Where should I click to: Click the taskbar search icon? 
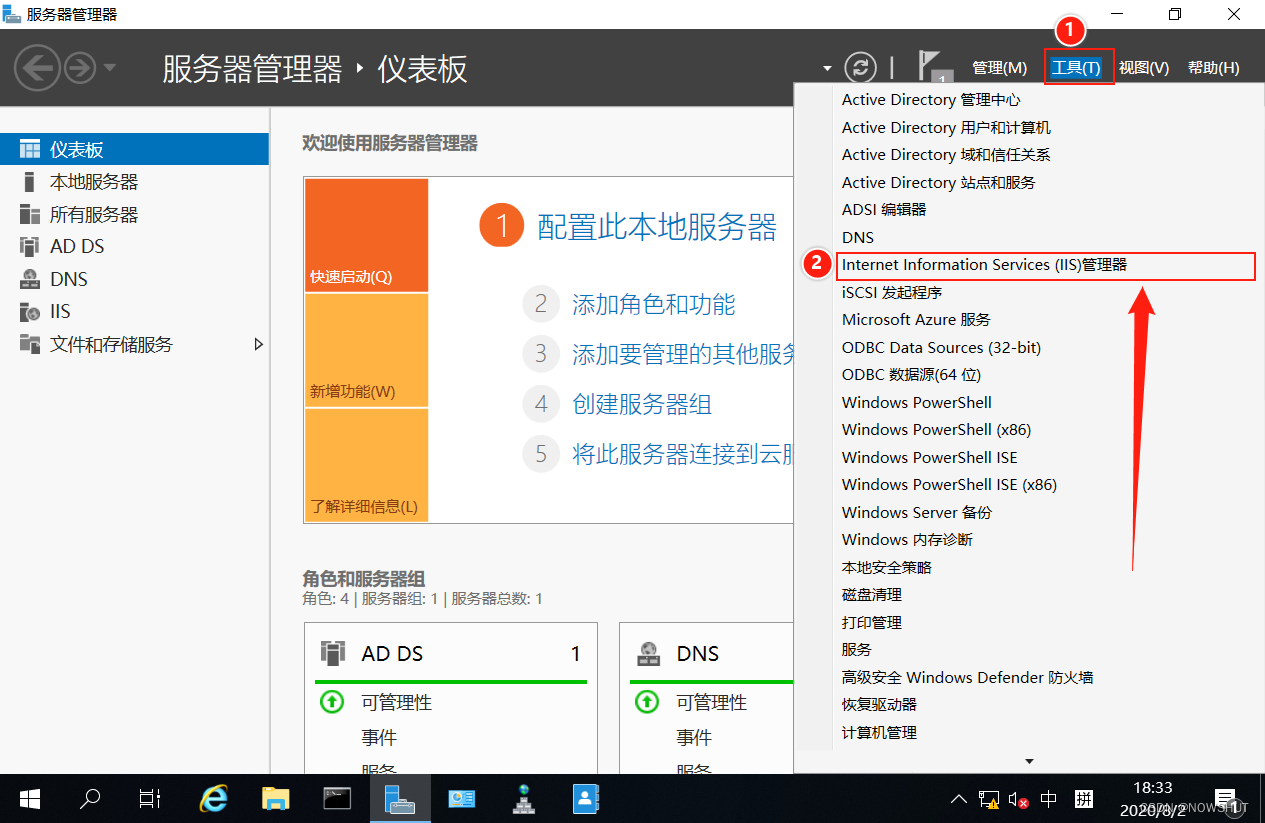tap(90, 798)
